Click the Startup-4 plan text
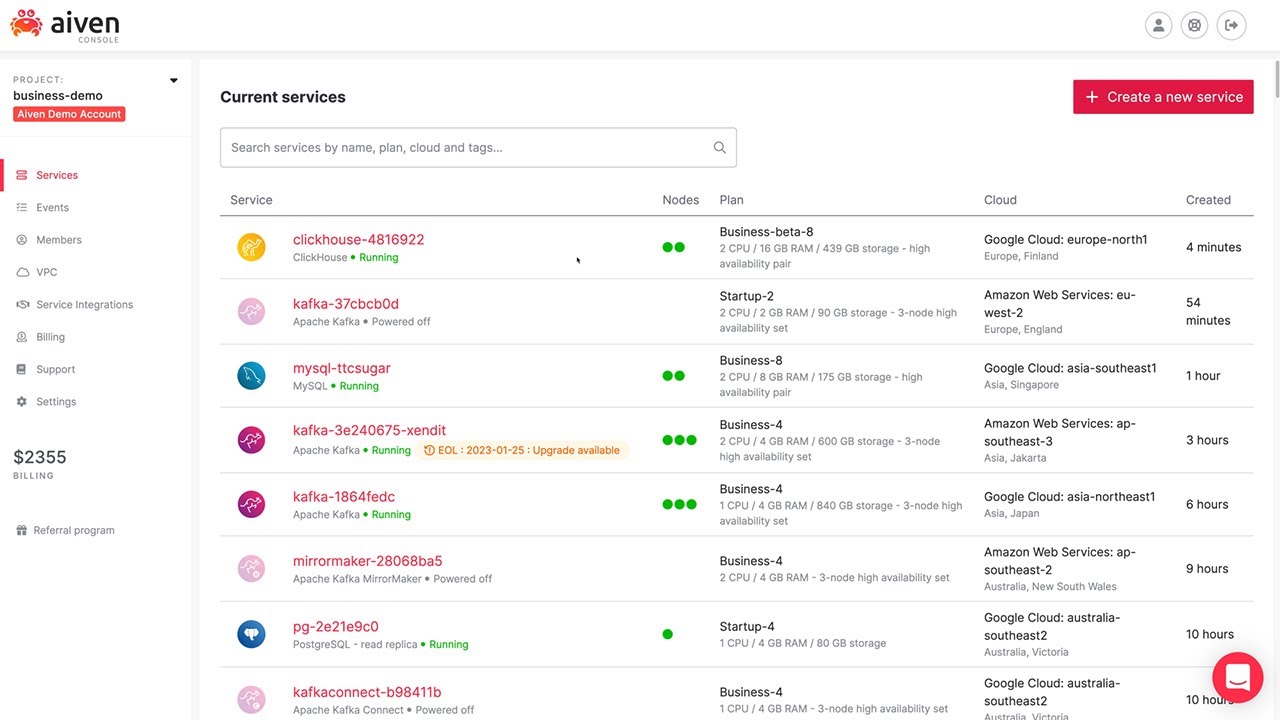 [746, 626]
